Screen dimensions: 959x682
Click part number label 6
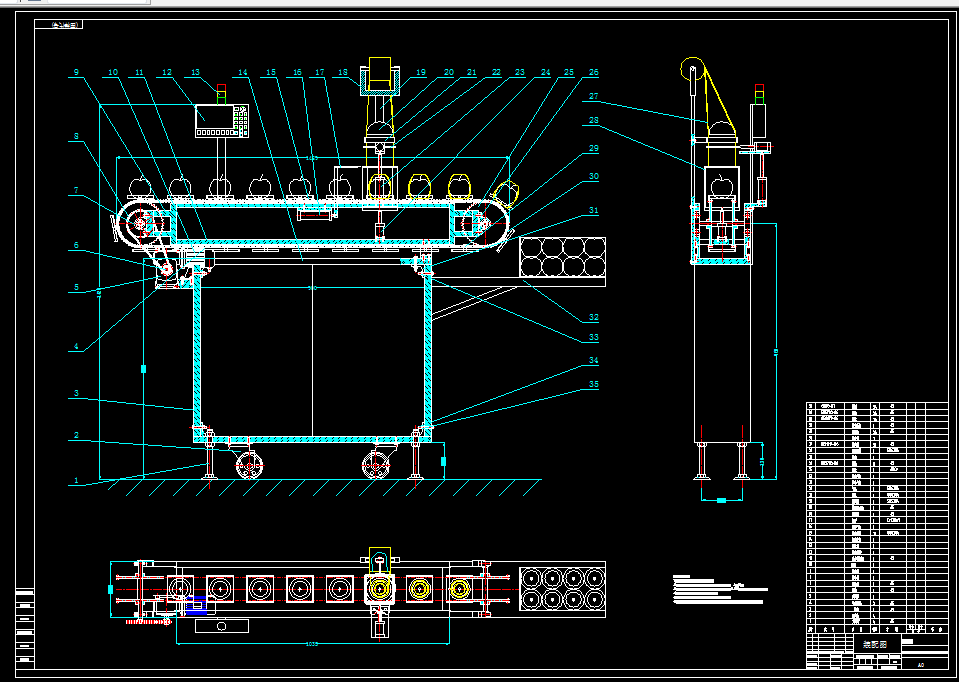pos(76,245)
